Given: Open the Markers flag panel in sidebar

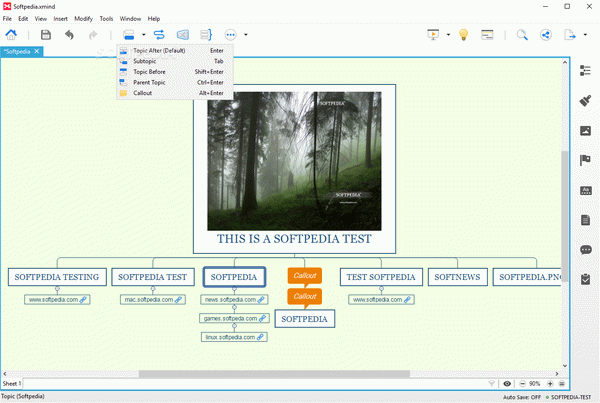Looking at the screenshot, I should [585, 160].
